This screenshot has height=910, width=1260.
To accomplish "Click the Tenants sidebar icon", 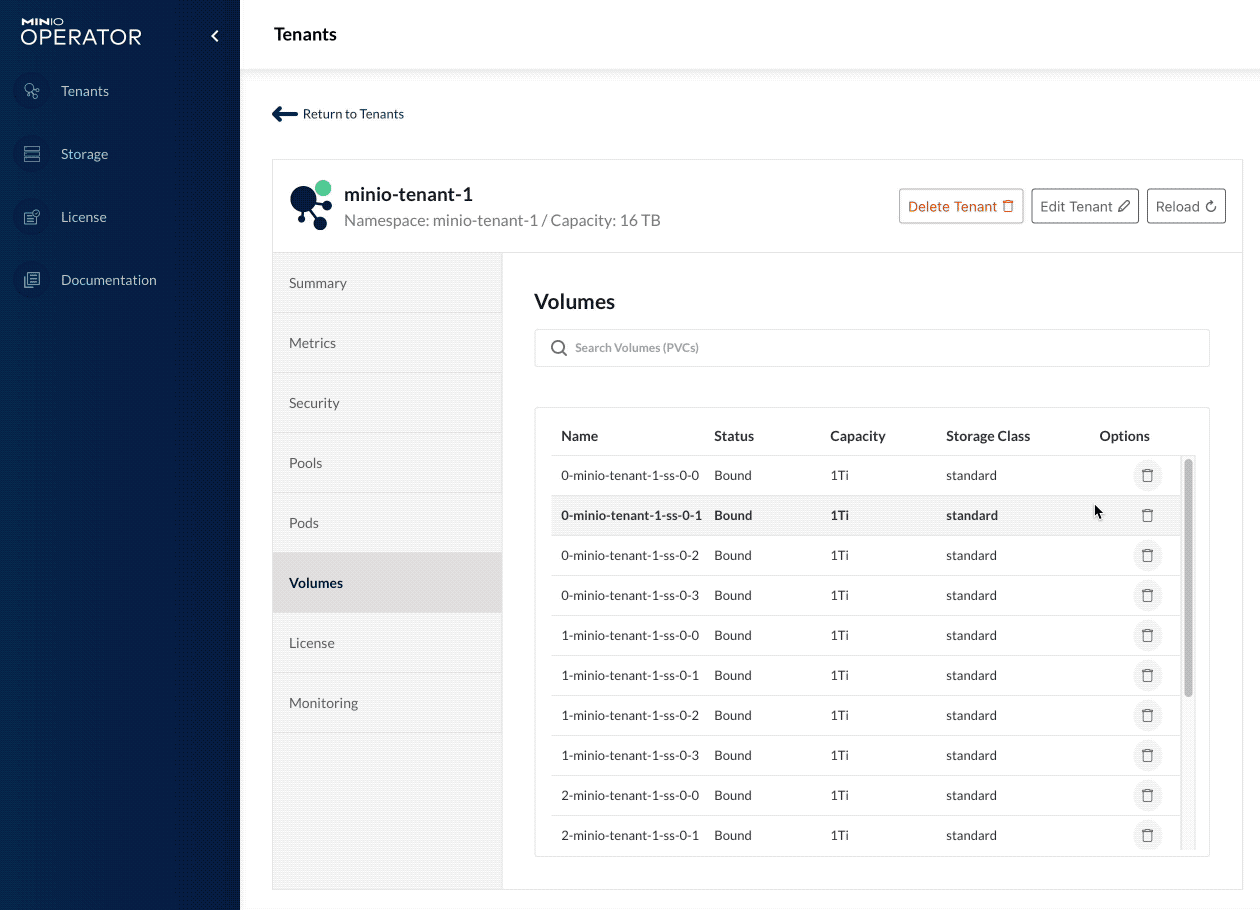I will tap(32, 91).
